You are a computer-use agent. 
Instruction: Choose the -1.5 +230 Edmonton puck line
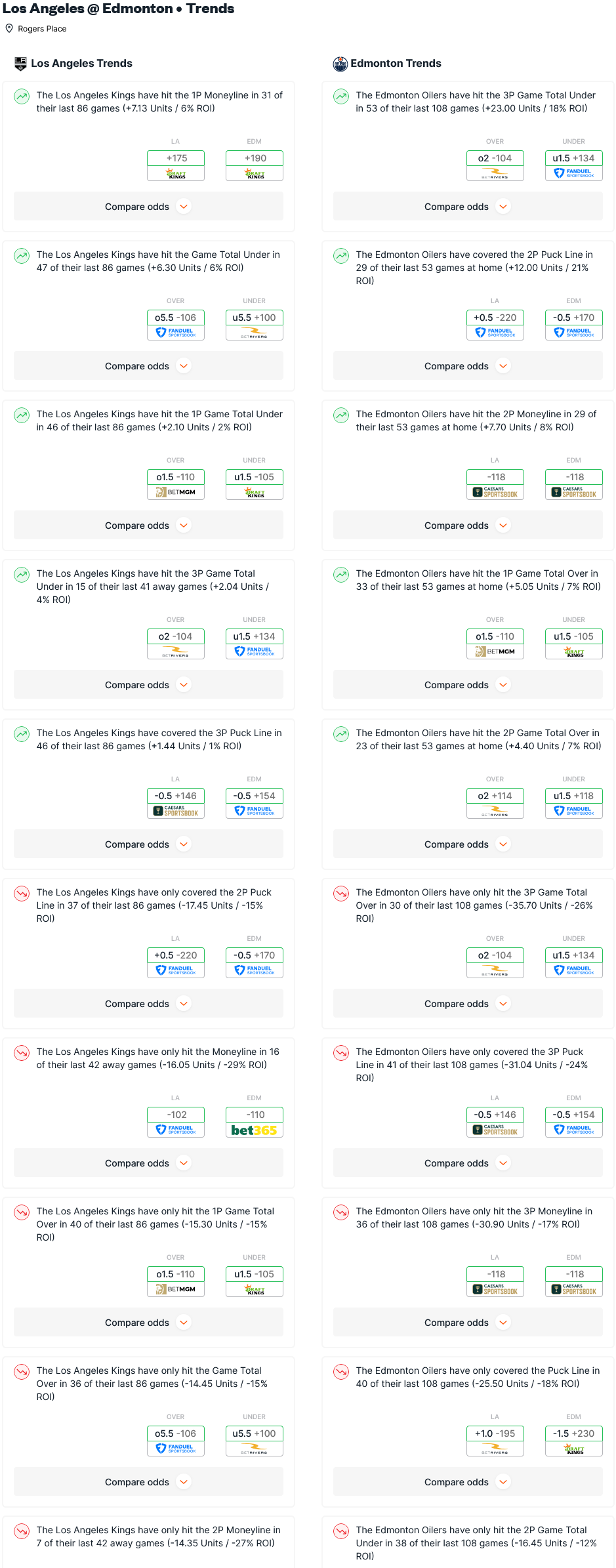coord(573,1434)
